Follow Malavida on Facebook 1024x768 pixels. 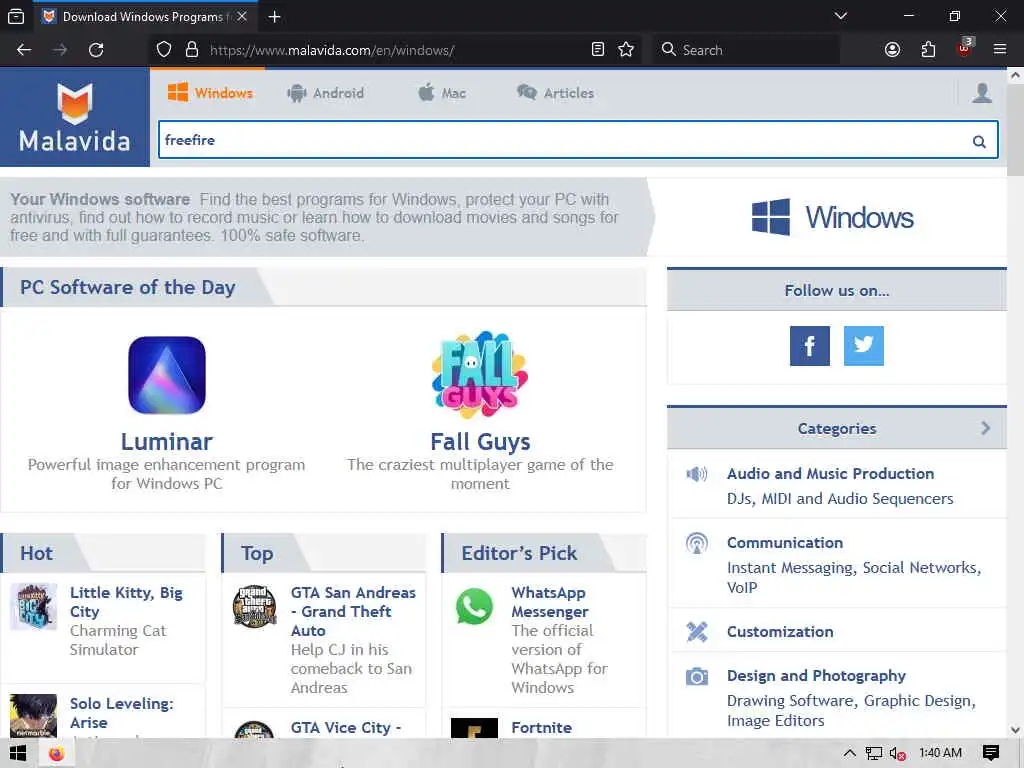tap(810, 345)
